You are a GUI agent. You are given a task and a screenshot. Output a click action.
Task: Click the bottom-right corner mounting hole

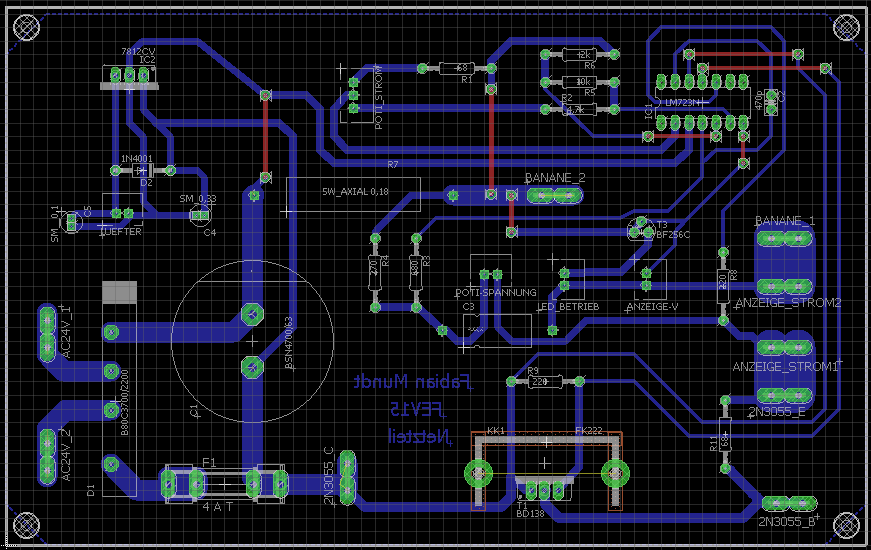[846, 524]
